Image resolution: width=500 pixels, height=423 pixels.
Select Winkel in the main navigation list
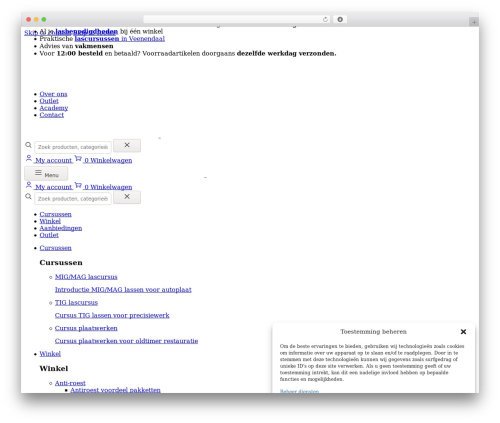(50, 221)
